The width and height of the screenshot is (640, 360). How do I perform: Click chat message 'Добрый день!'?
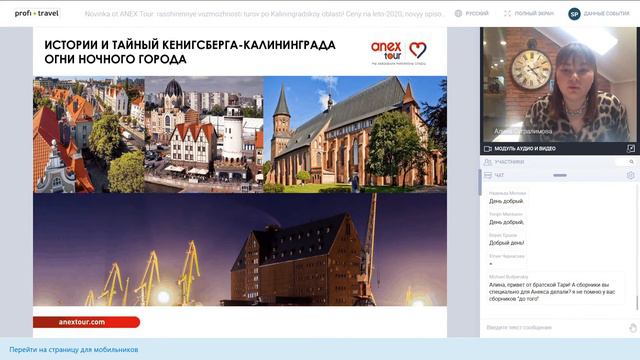506,243
